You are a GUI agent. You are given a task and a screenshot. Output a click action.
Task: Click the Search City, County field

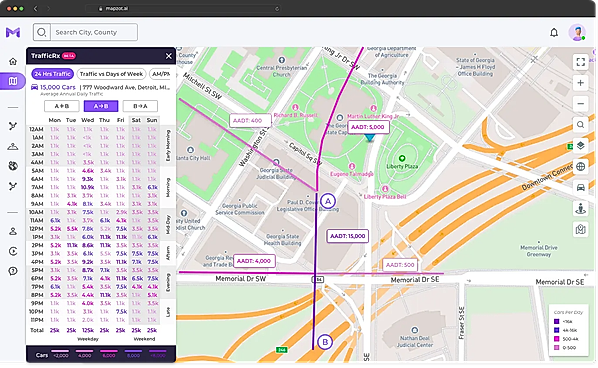(94, 32)
